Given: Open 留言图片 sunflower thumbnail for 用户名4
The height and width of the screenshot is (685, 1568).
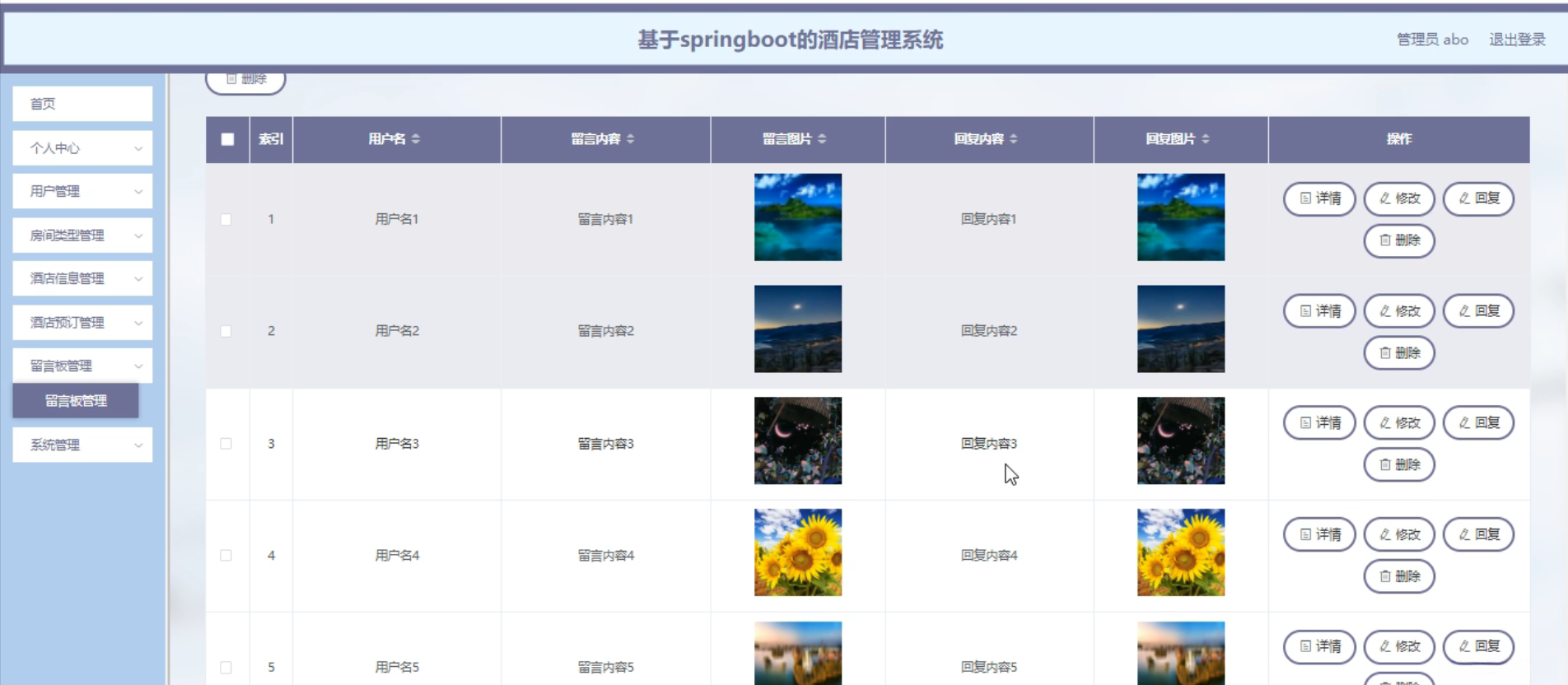Looking at the screenshot, I should [798, 552].
